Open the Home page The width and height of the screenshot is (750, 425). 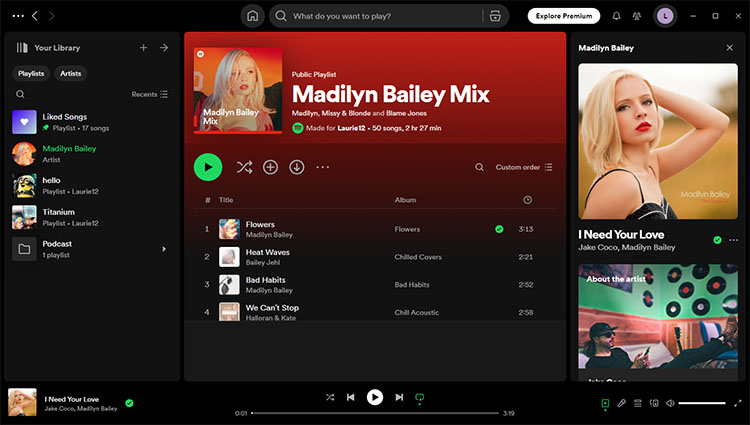coord(253,16)
